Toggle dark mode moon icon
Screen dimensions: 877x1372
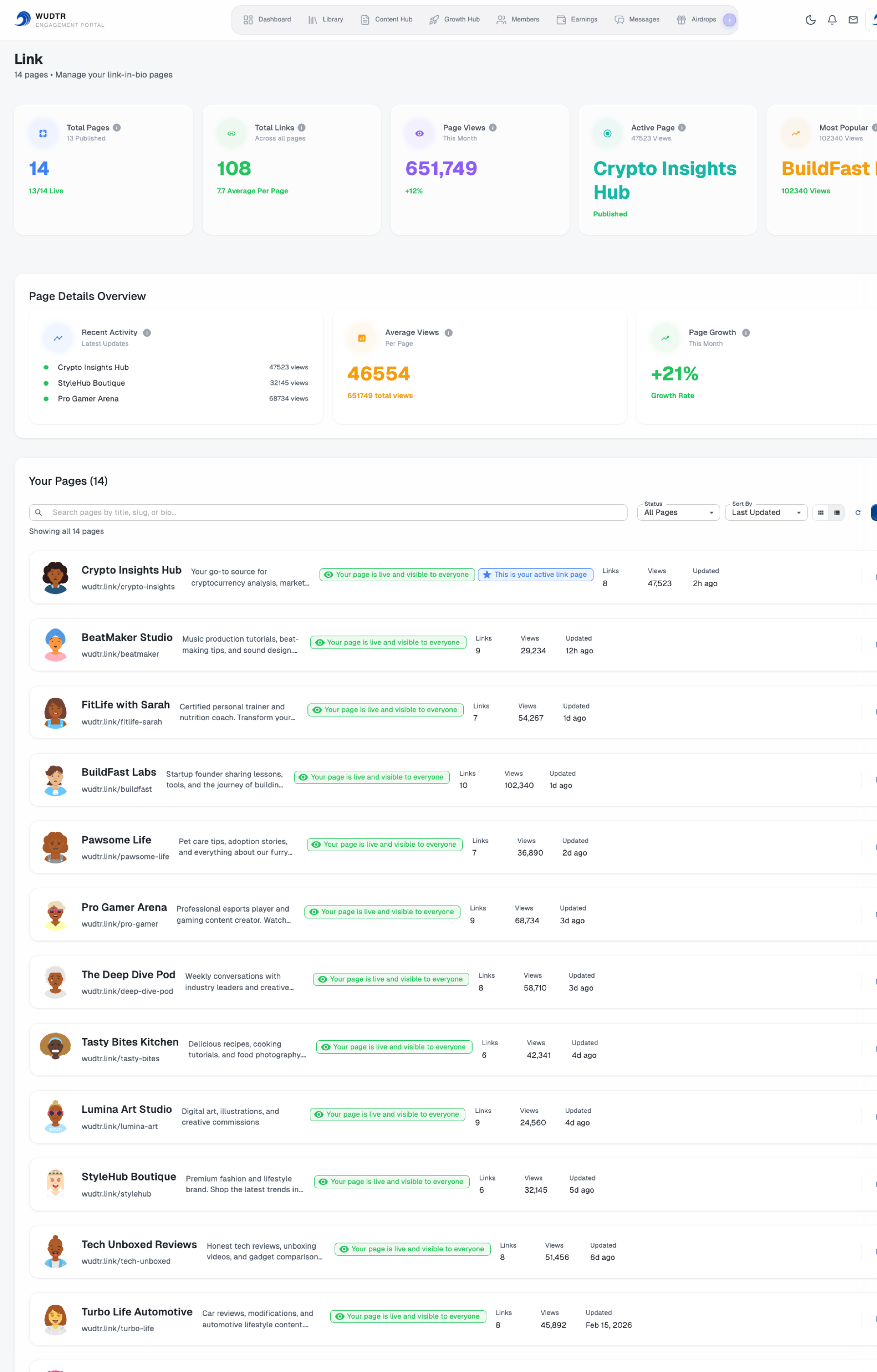click(x=810, y=20)
